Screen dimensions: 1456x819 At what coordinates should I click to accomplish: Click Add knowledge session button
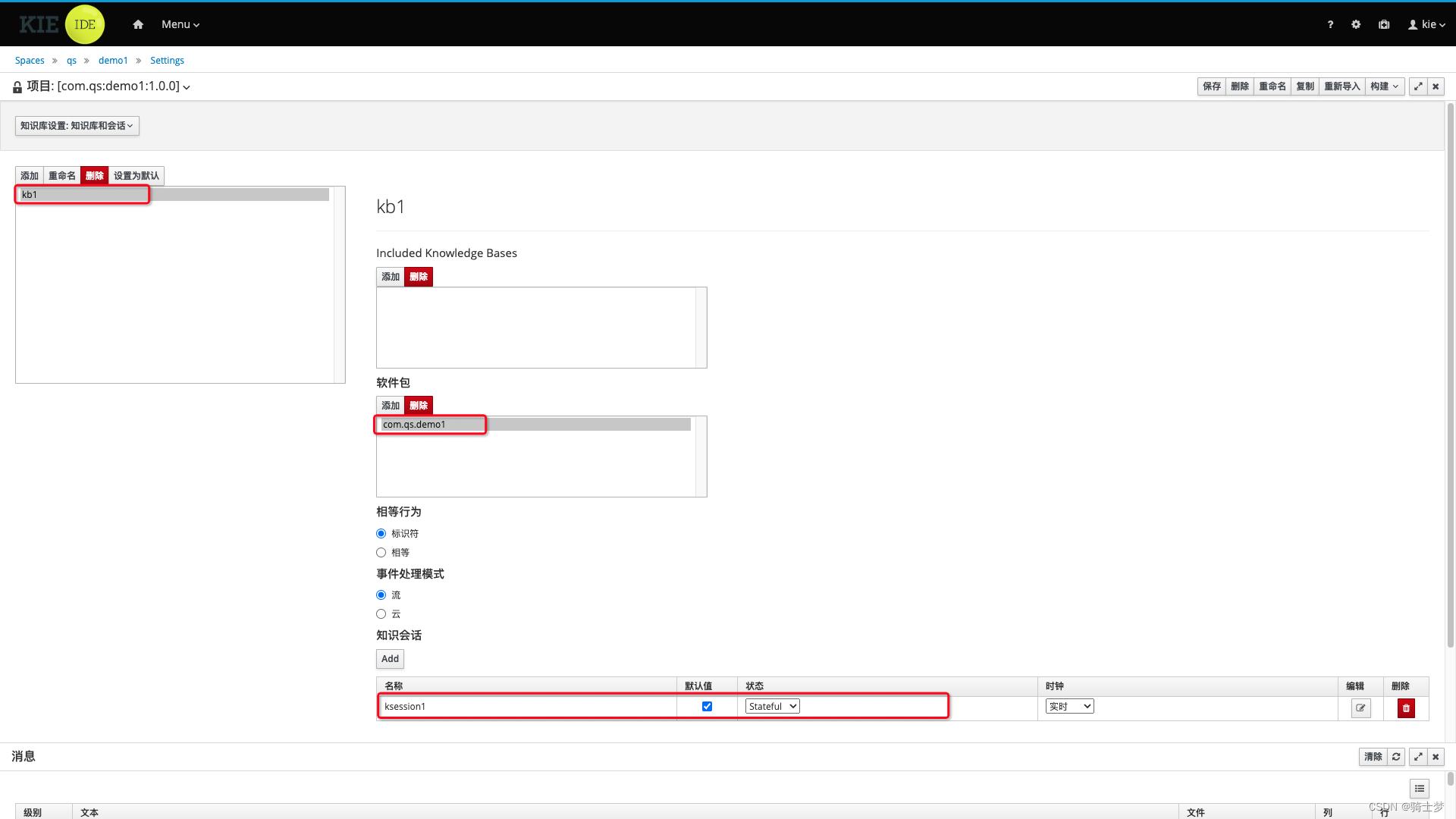point(391,659)
